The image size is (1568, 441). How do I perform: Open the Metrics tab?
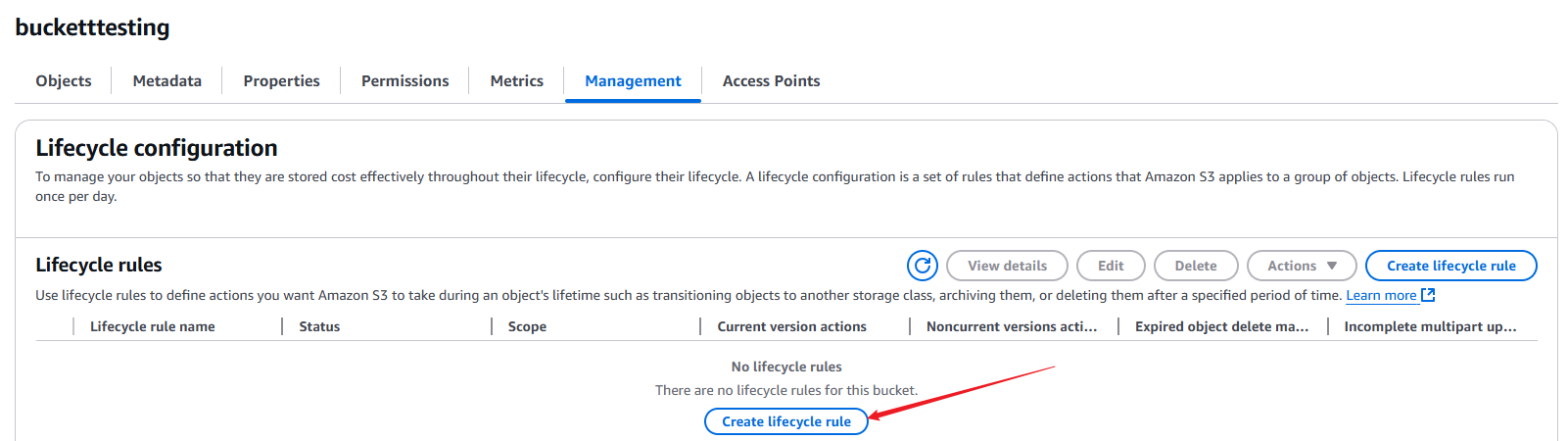pyautogui.click(x=517, y=81)
